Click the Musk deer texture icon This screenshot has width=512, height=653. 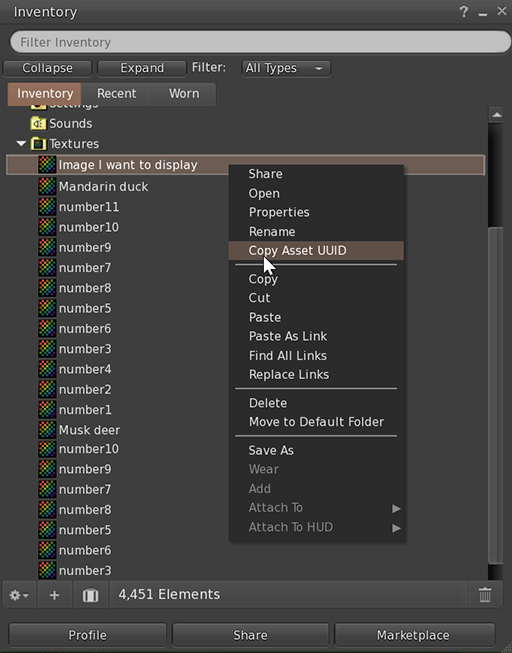(x=47, y=430)
